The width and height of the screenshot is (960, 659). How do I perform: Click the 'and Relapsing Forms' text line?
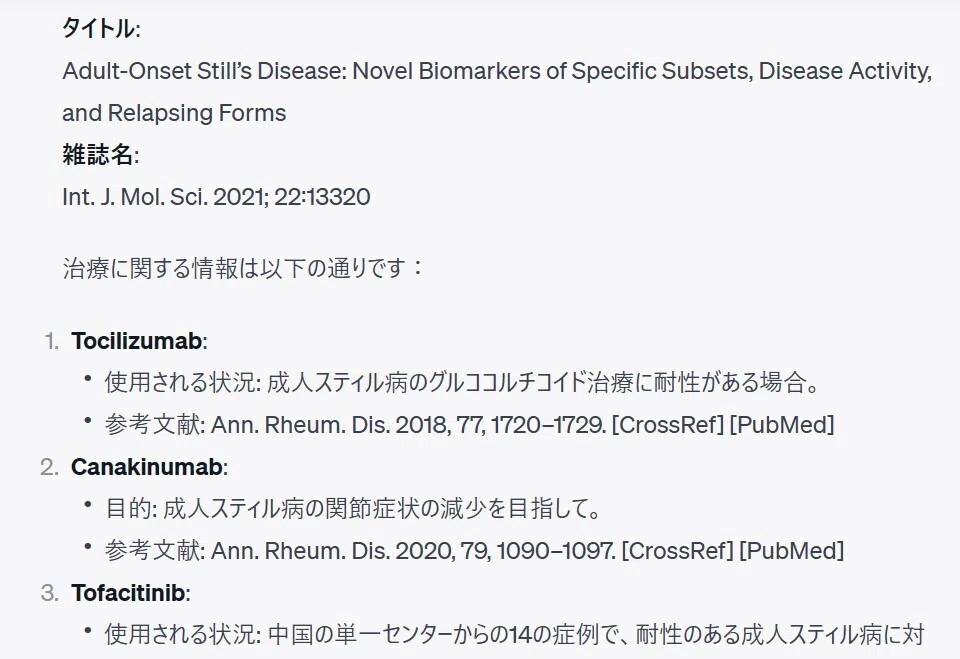pos(174,113)
